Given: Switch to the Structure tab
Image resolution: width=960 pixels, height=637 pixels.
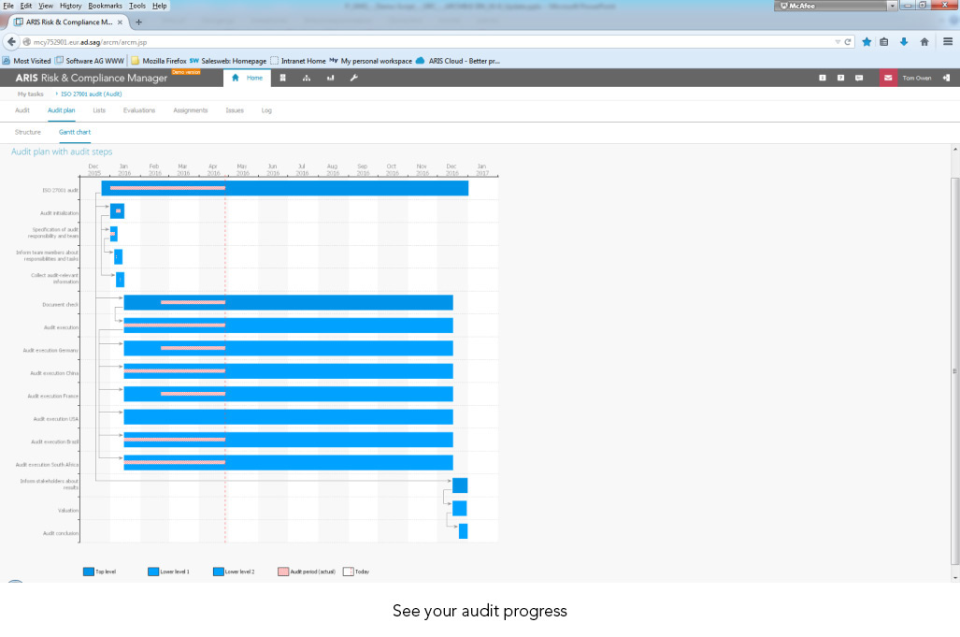Looking at the screenshot, I should [28, 132].
